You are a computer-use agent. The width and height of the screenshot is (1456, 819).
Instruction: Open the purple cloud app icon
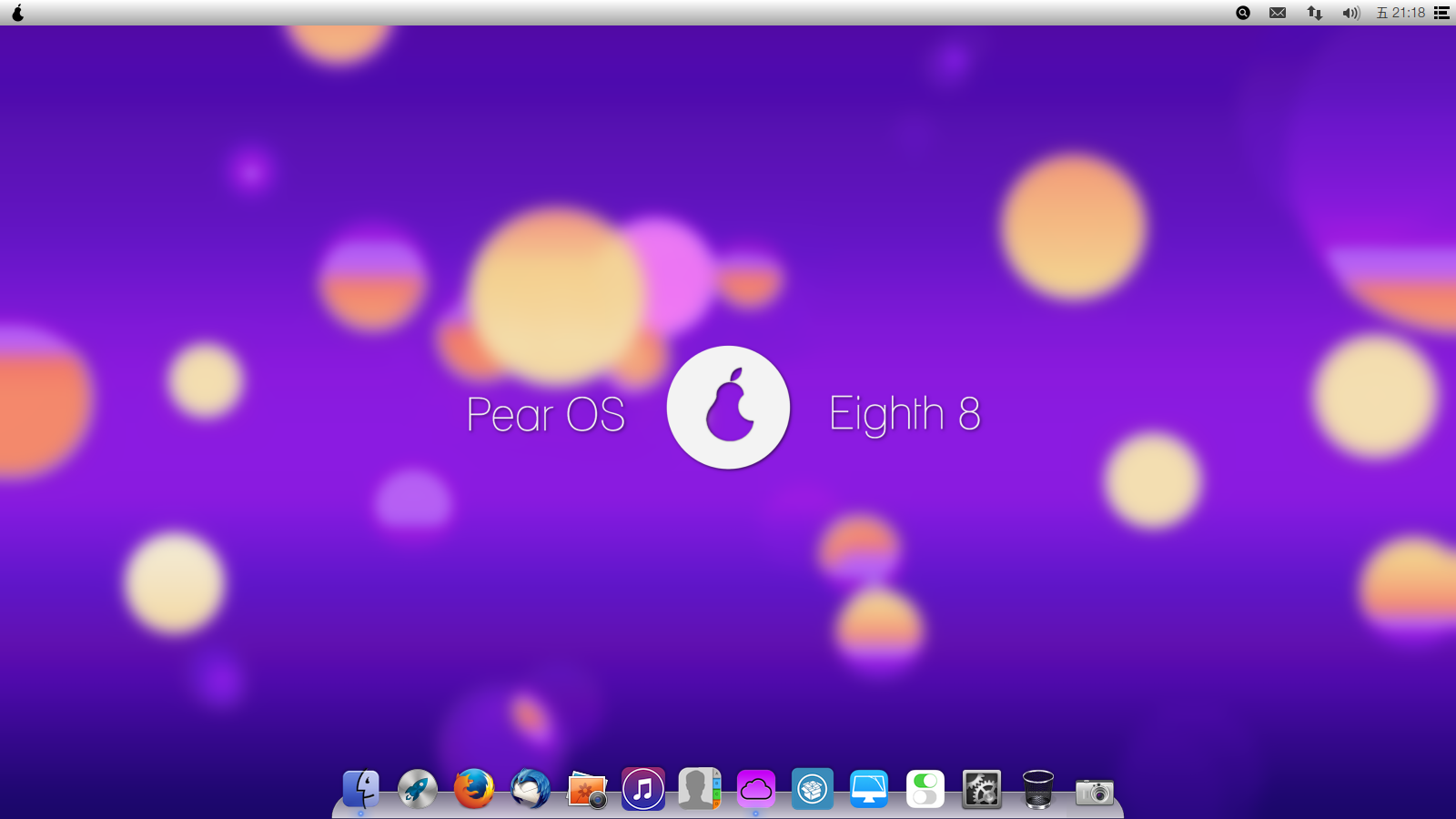coord(756,789)
